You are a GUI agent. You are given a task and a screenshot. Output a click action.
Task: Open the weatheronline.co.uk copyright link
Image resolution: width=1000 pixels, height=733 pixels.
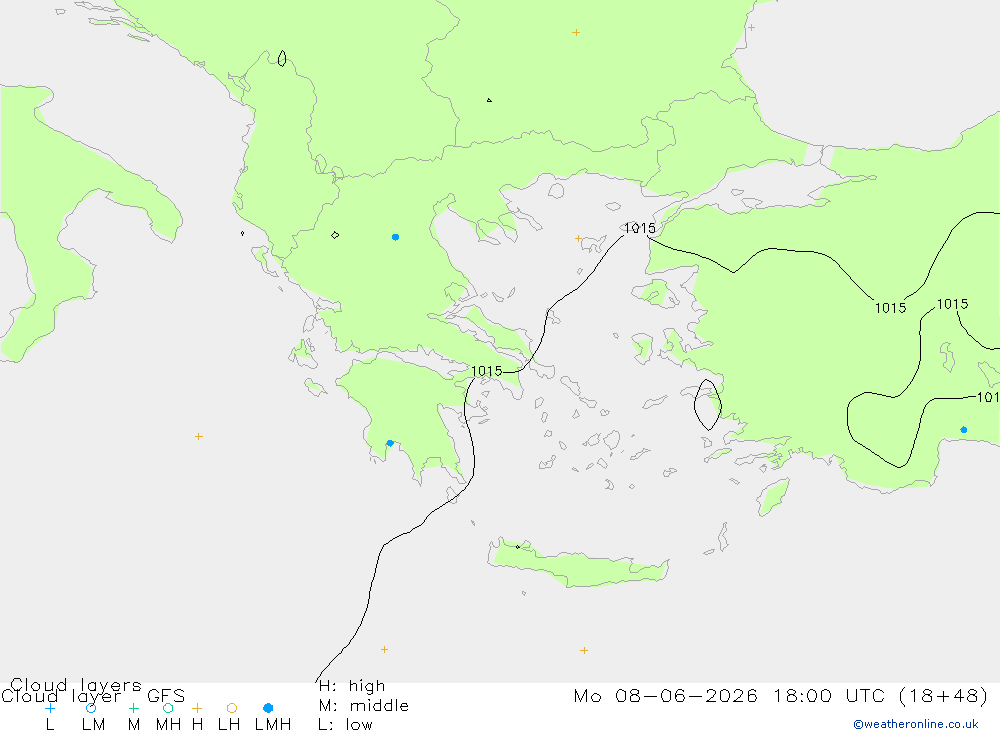point(916,724)
